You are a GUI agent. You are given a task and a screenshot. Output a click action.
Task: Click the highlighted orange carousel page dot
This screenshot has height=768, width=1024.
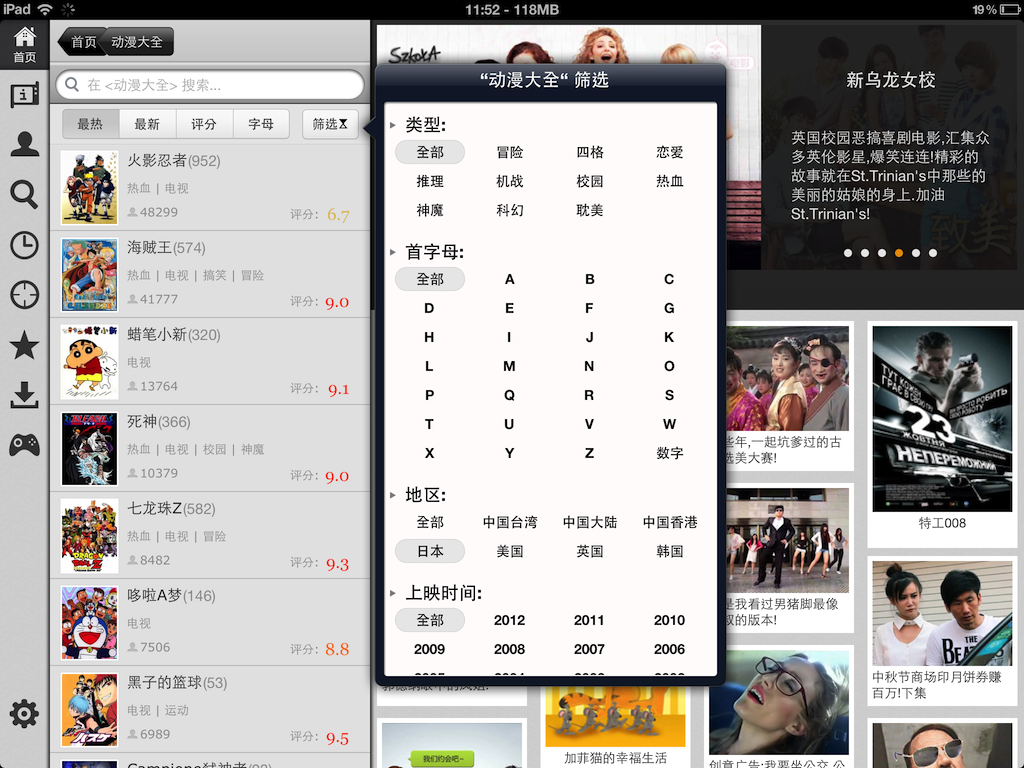[899, 253]
